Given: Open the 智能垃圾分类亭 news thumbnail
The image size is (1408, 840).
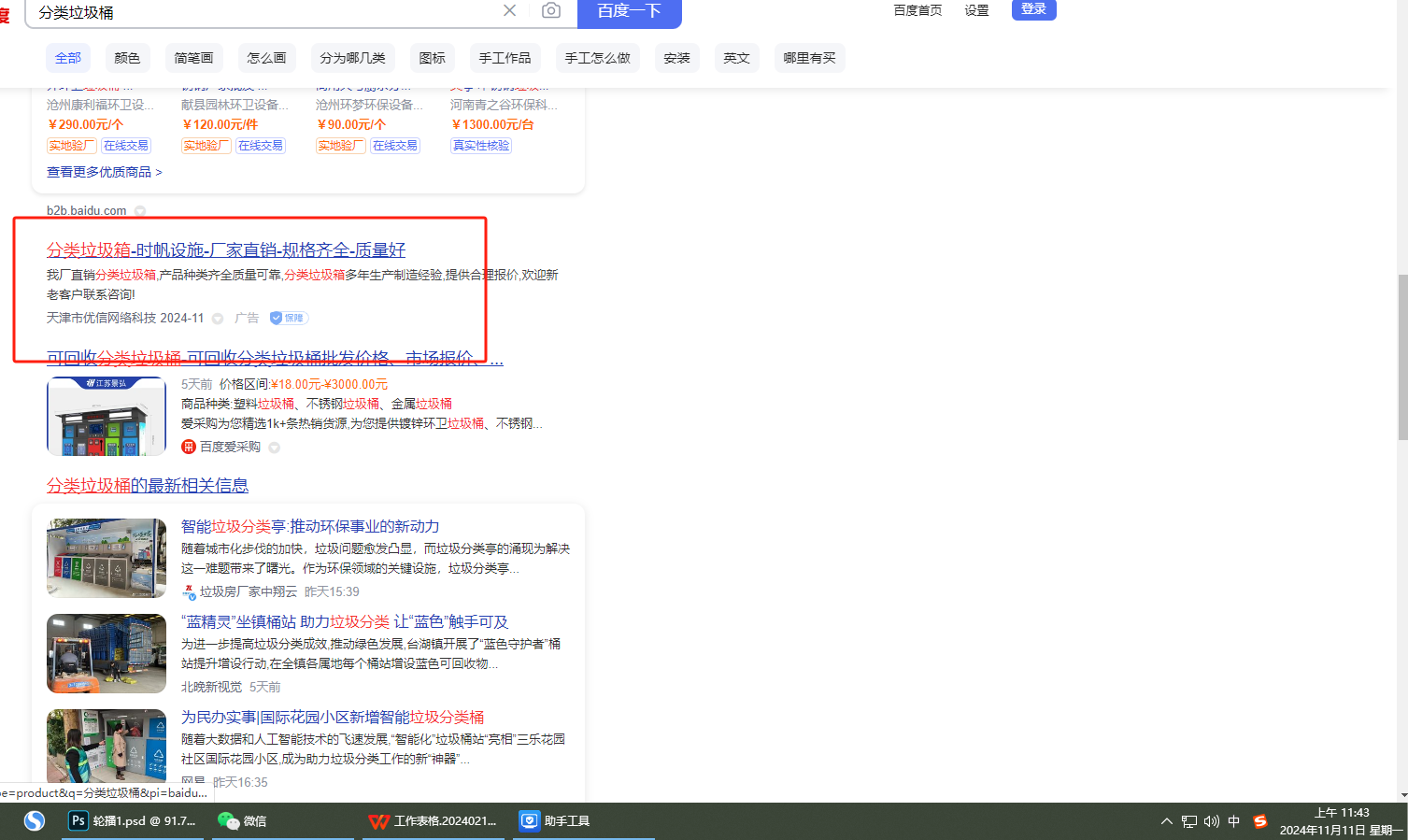Looking at the screenshot, I should coord(107,558).
